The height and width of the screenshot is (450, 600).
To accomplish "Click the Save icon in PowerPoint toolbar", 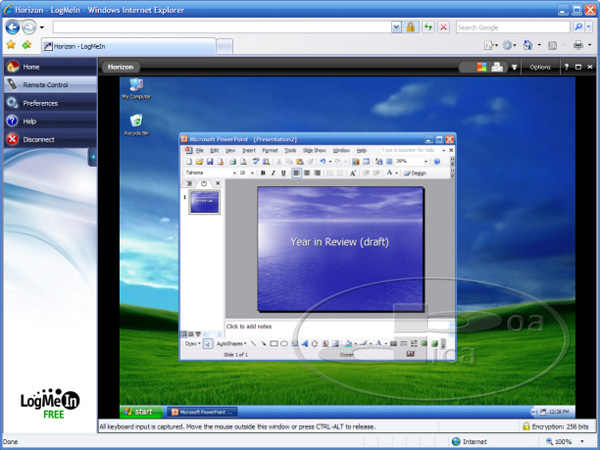I will click(x=211, y=161).
